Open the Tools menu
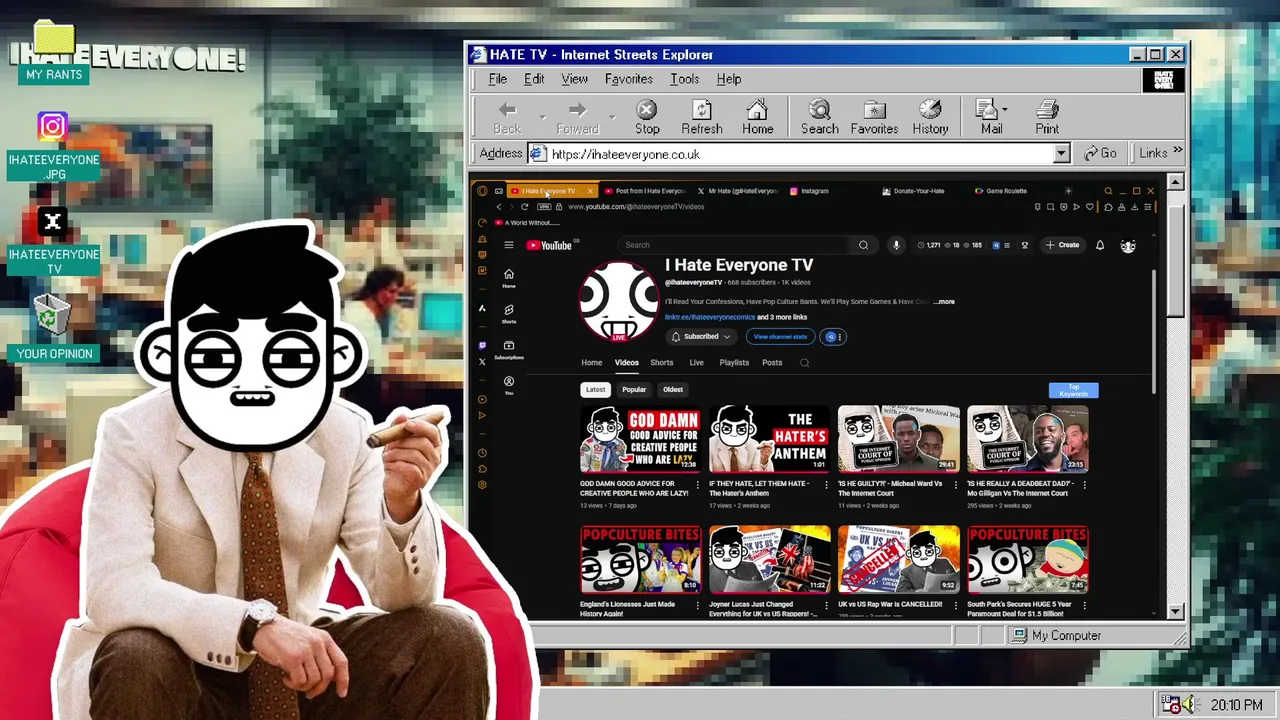This screenshot has height=720, width=1280. (684, 79)
